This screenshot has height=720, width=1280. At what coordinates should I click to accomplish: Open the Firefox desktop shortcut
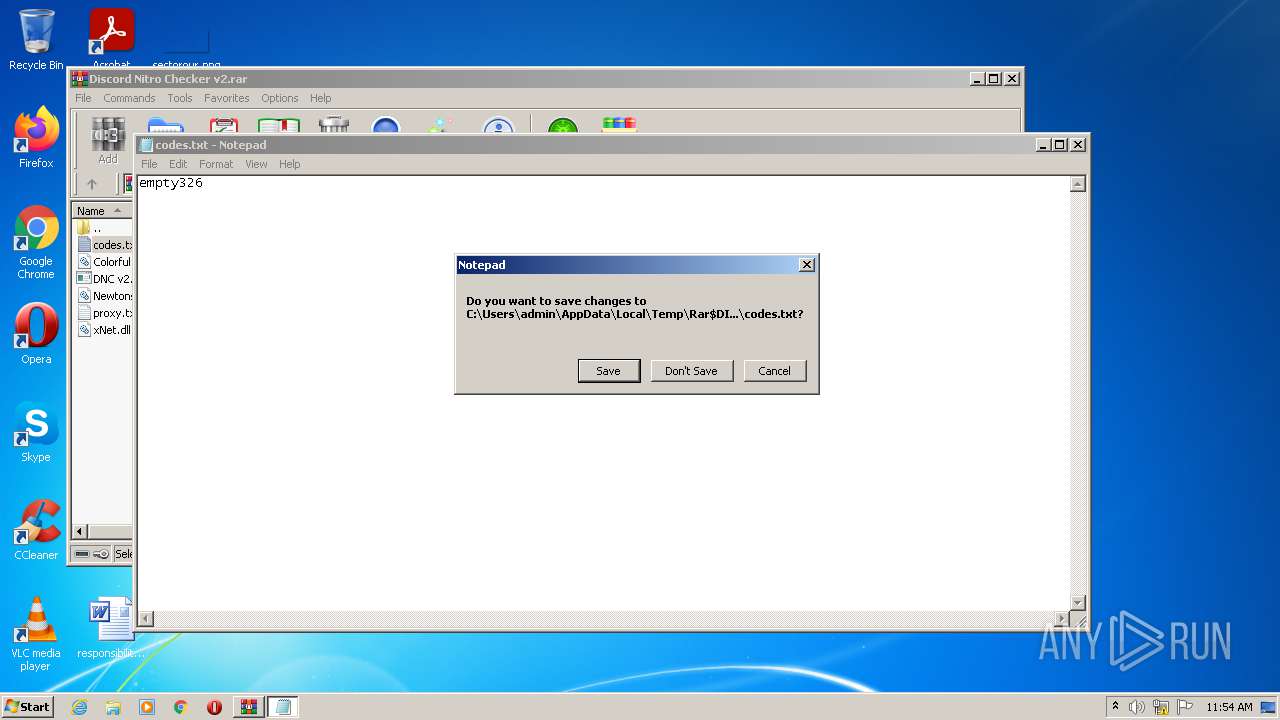click(36, 138)
